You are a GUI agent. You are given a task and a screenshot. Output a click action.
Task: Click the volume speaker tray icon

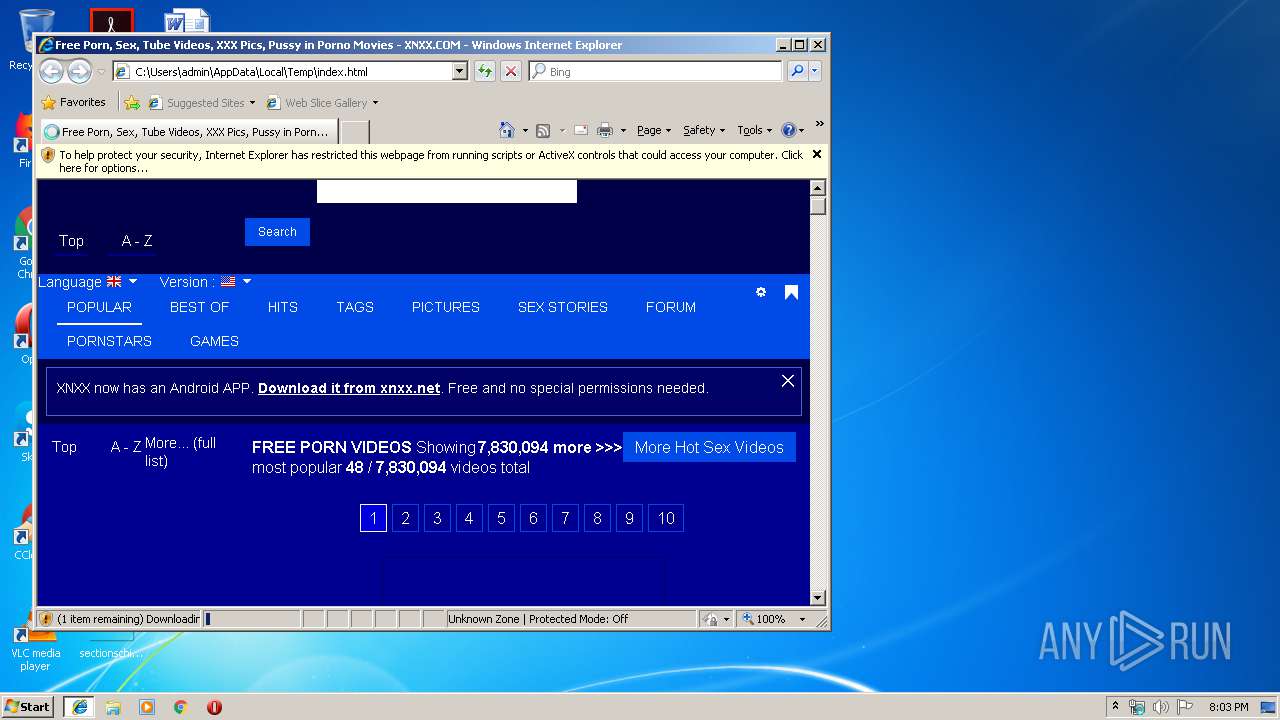[1160, 706]
